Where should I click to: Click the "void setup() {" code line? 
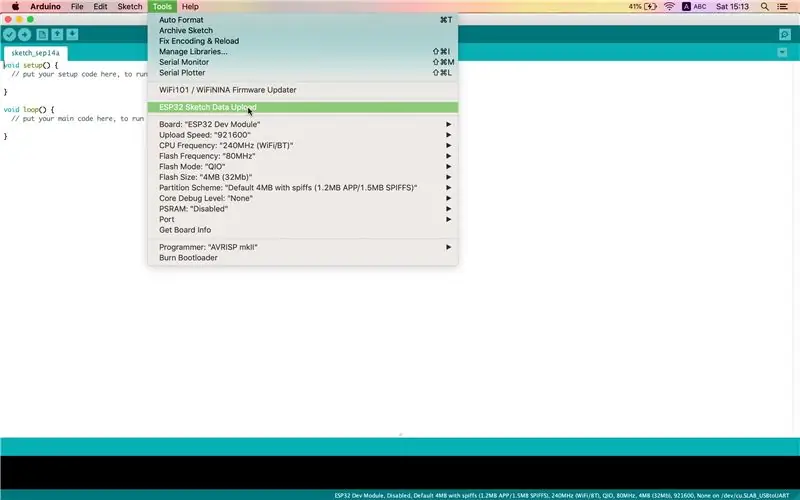click(x=31, y=65)
